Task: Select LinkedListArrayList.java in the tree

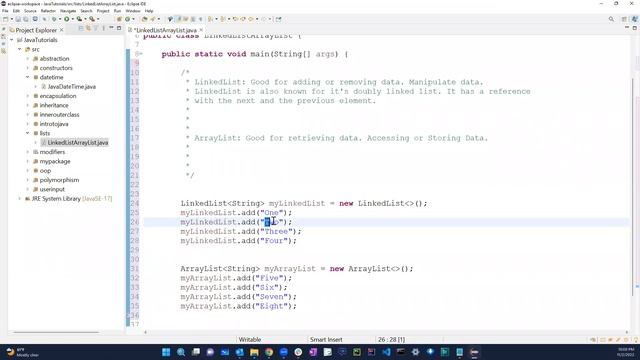Action: point(78,142)
